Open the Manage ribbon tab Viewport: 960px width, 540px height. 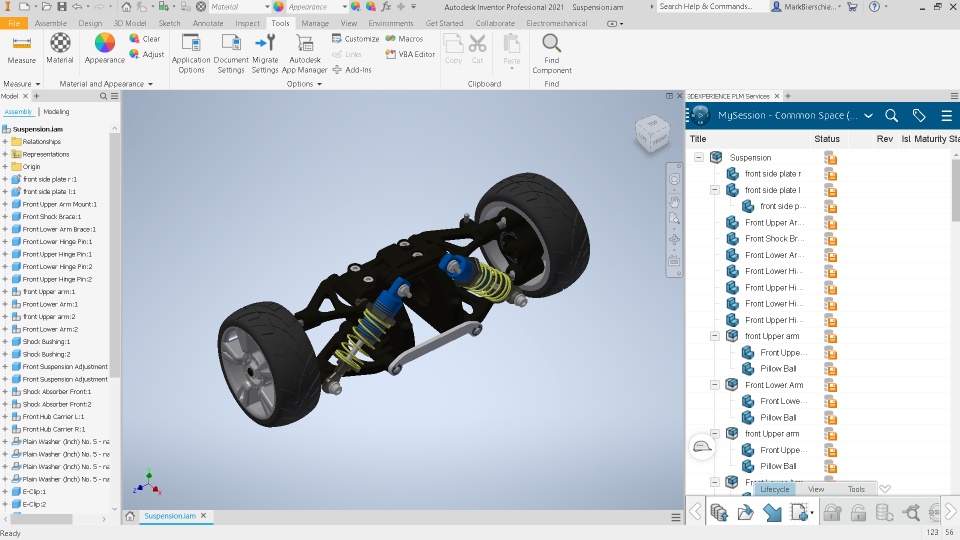[x=315, y=23]
